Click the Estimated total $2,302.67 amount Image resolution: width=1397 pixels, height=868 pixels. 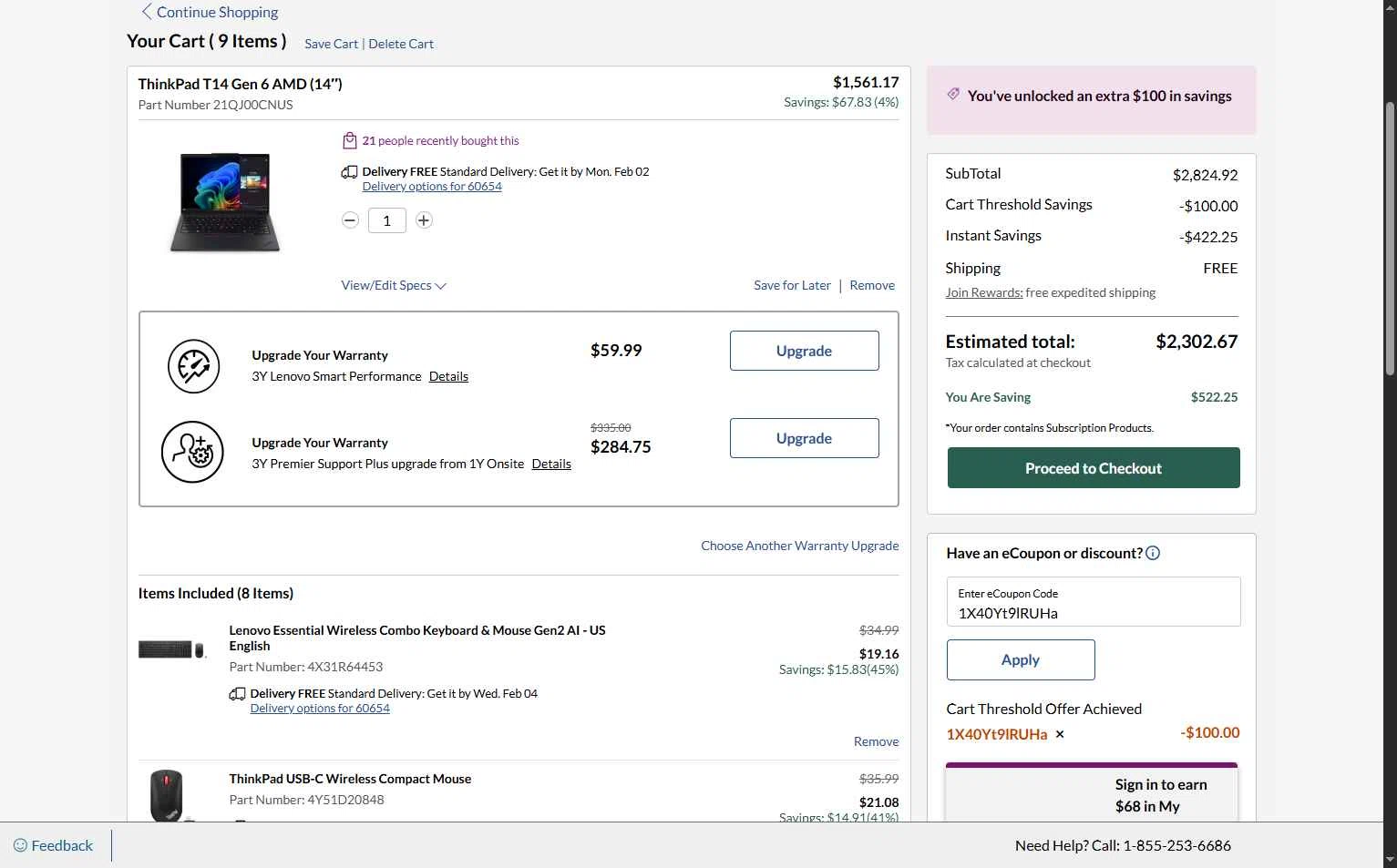pos(1197,342)
